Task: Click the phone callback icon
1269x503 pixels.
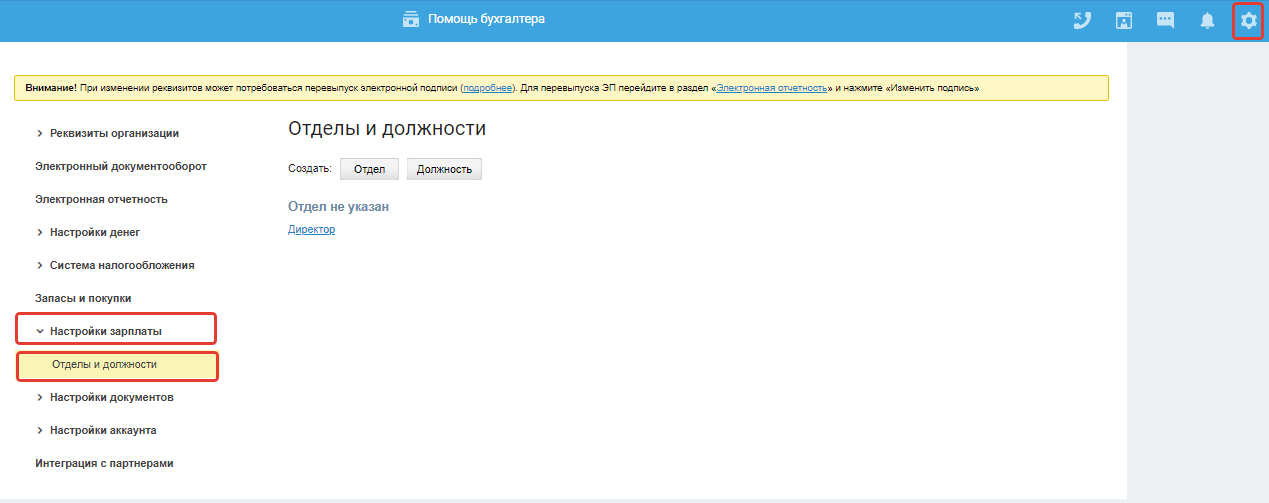Action: [1082, 20]
